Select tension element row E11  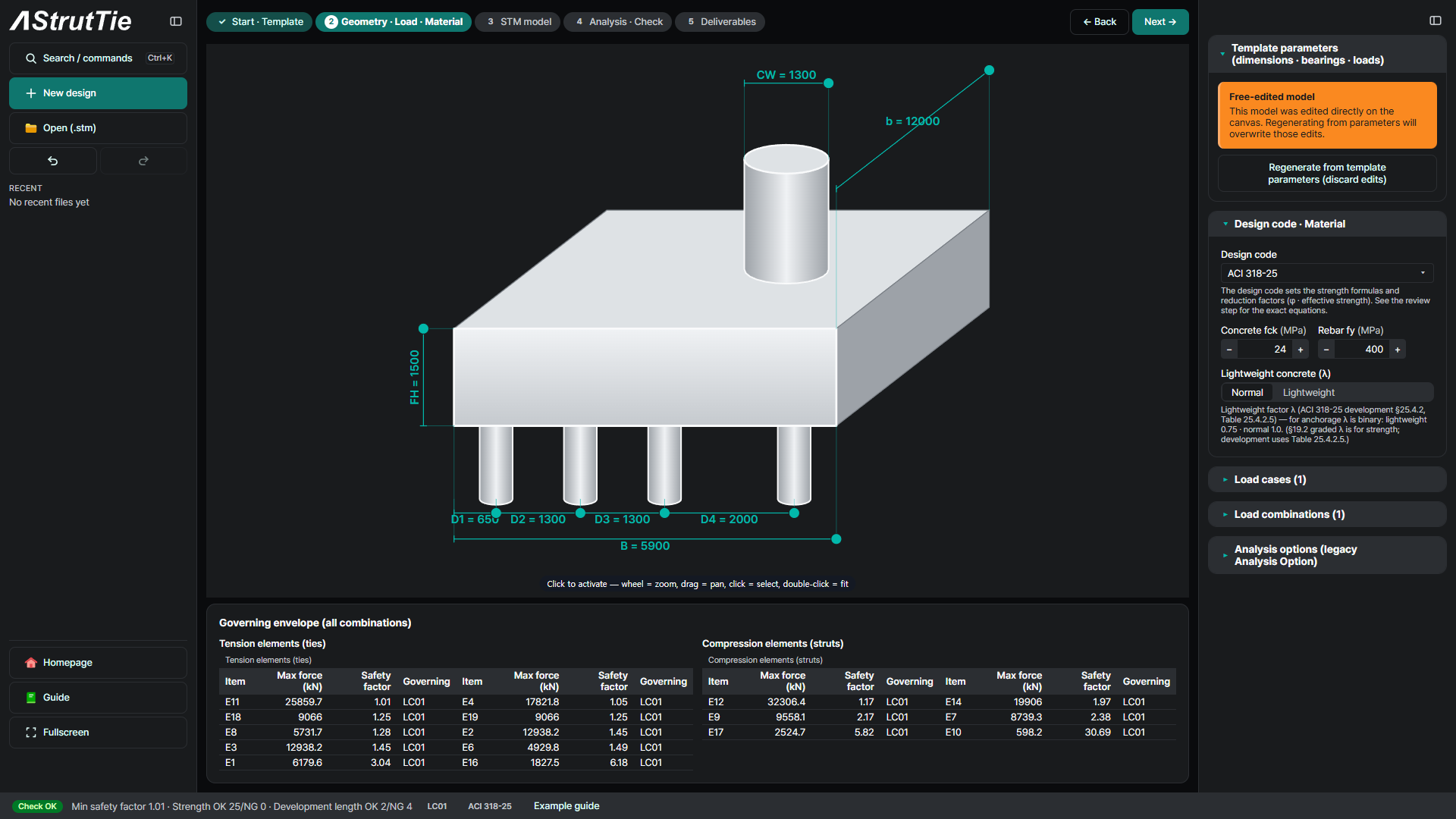click(x=337, y=702)
